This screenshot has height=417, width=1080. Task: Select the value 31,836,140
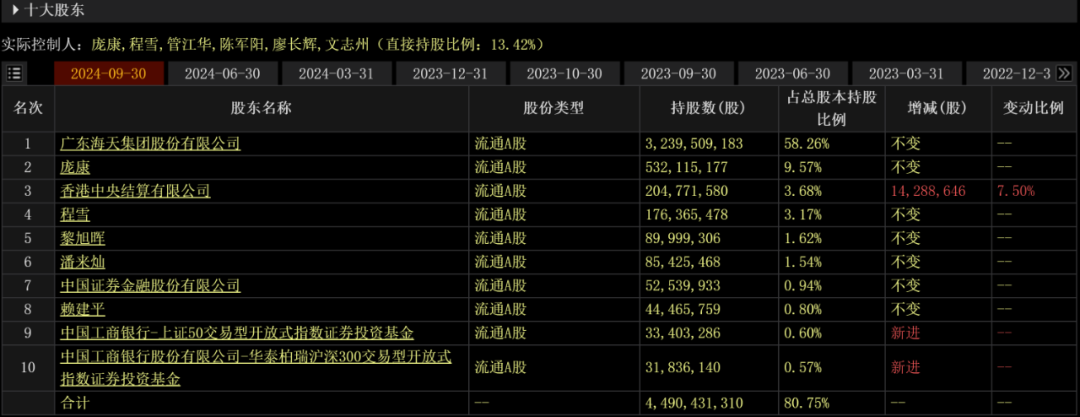(683, 367)
